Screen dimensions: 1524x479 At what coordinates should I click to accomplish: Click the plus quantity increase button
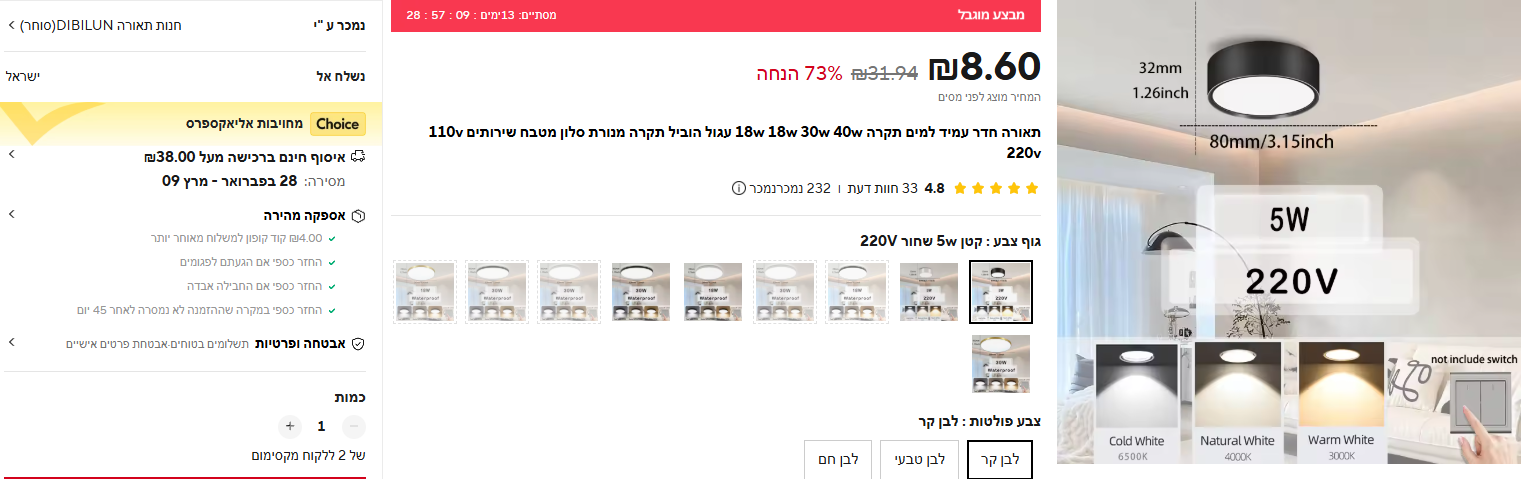290,427
